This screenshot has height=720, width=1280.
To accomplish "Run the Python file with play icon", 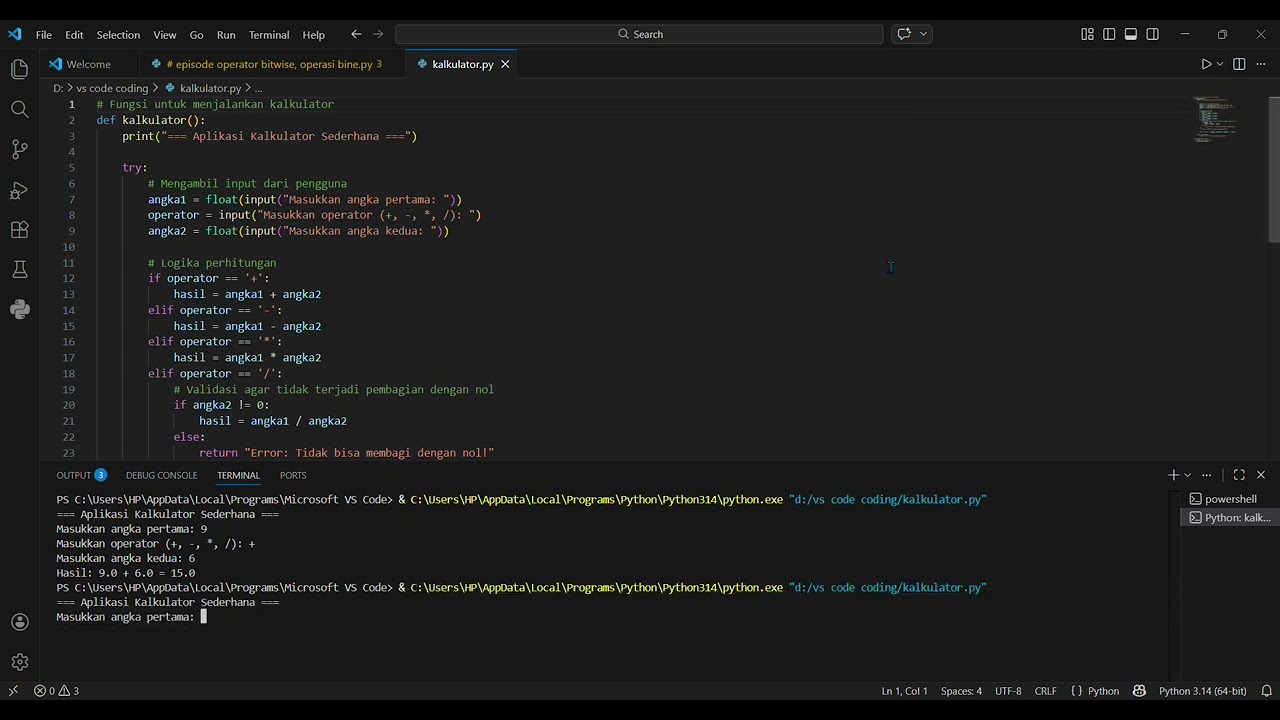I will [1206, 64].
